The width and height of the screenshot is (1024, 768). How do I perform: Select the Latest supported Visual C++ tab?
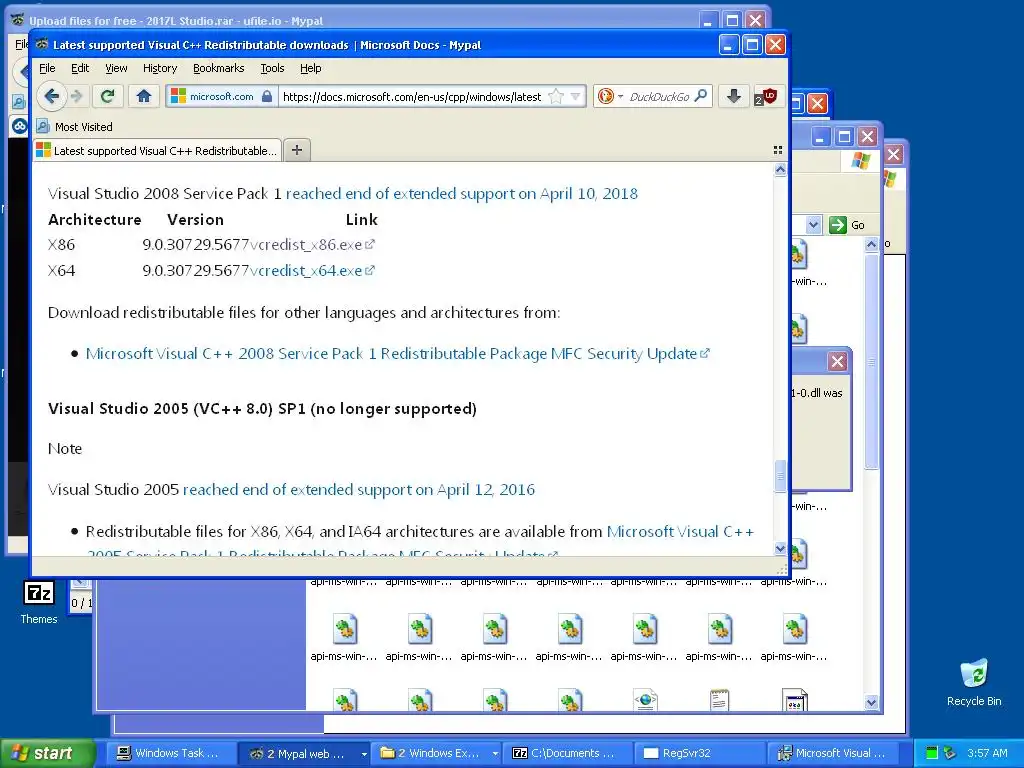tap(157, 150)
